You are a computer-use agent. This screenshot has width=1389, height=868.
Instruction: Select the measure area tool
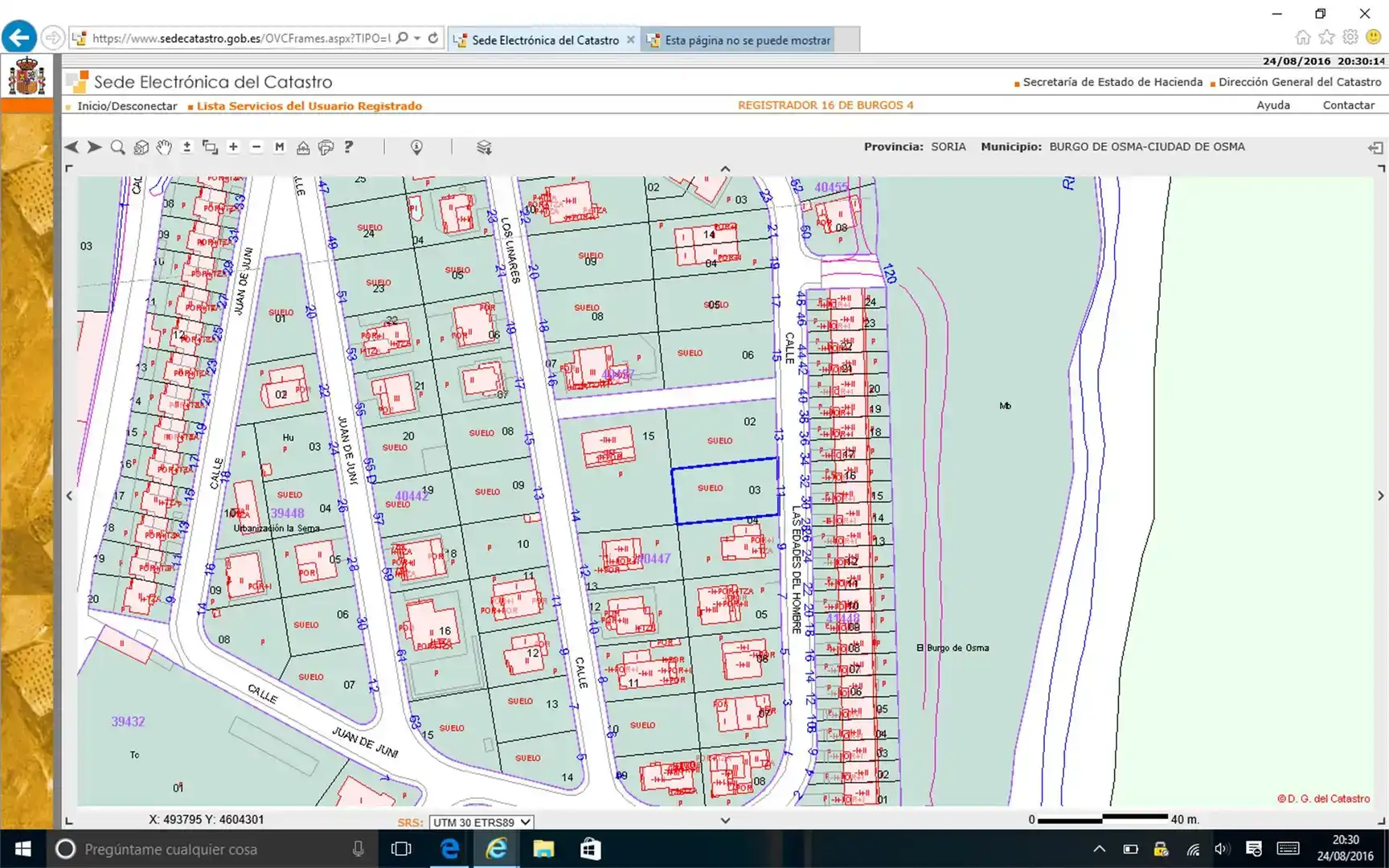[x=303, y=147]
